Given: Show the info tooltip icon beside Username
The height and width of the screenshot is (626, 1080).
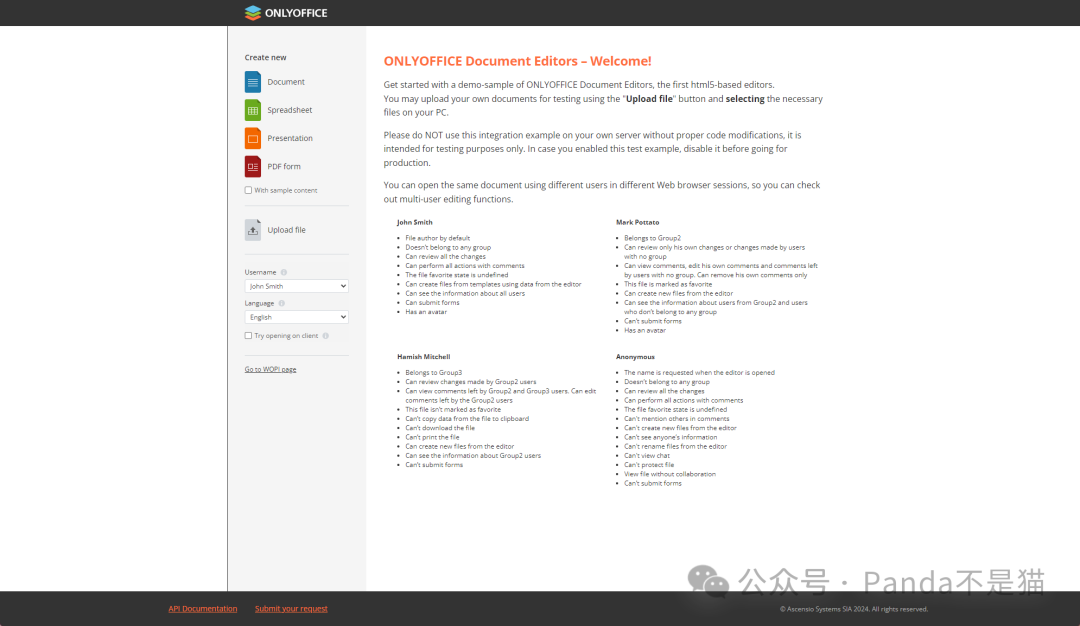Looking at the screenshot, I should (x=284, y=273).
